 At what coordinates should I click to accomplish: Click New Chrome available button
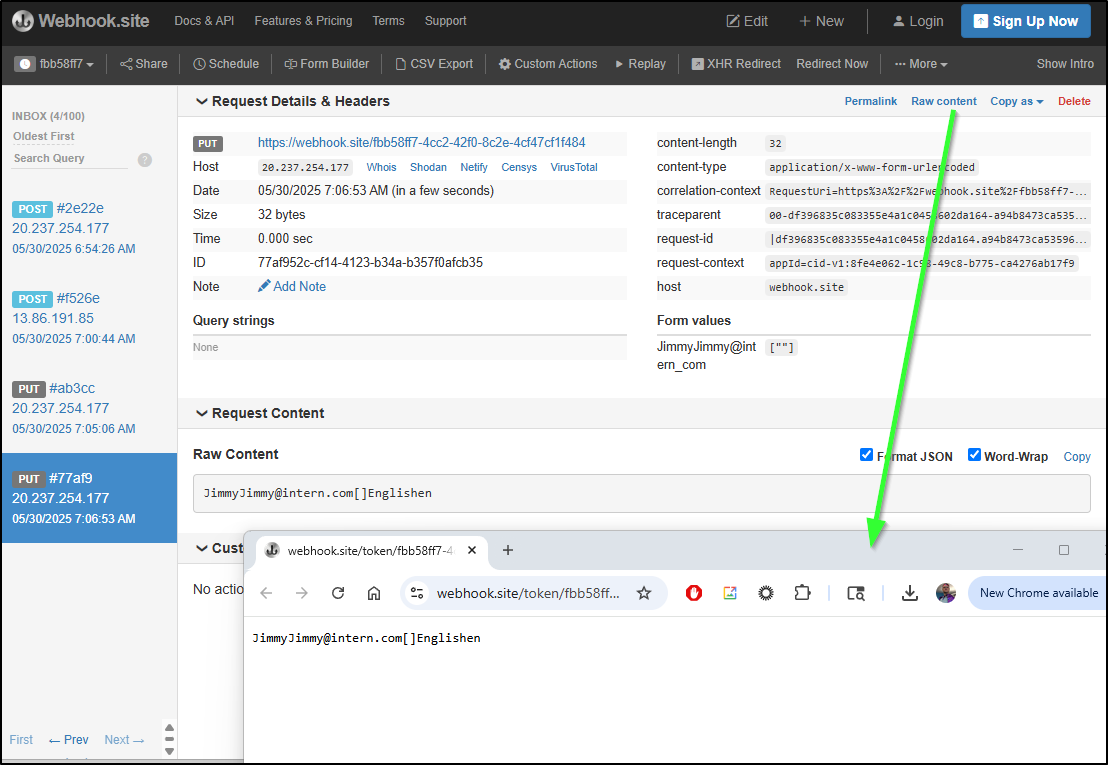click(1038, 593)
